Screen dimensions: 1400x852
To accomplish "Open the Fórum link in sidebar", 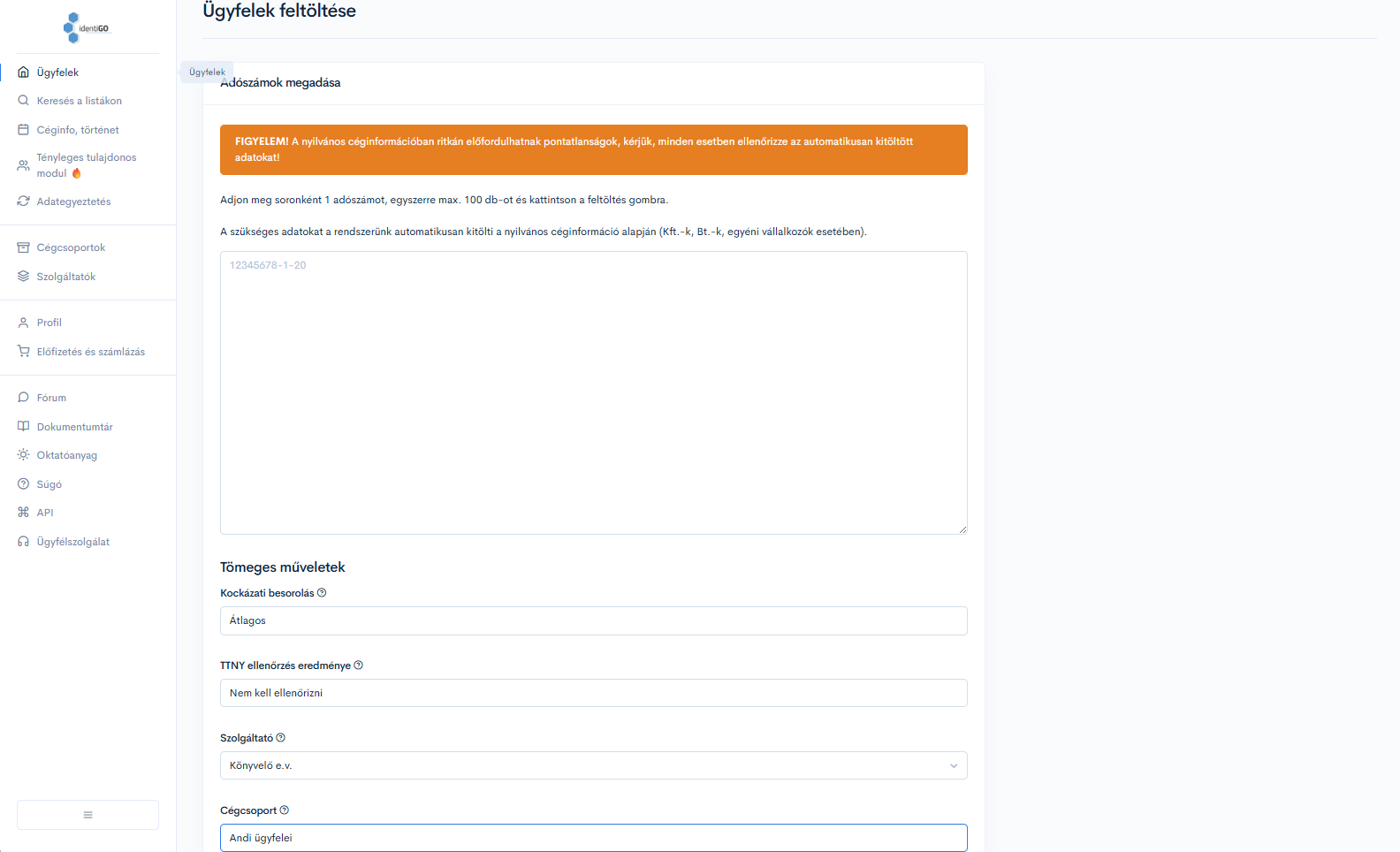I will pos(51,398).
